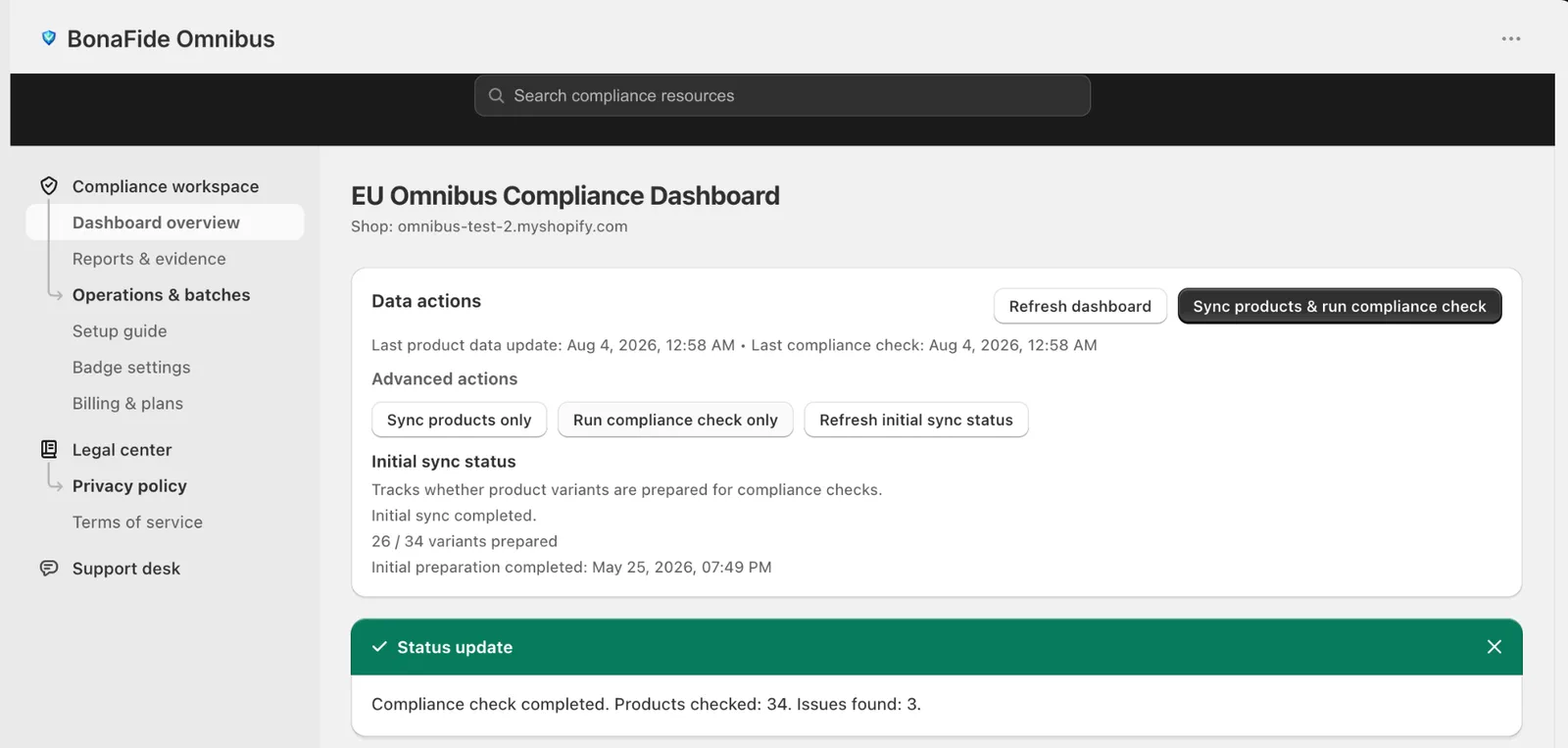Screen dimensions: 1568x748
Task: Open the Legal center section
Action: [122, 450]
